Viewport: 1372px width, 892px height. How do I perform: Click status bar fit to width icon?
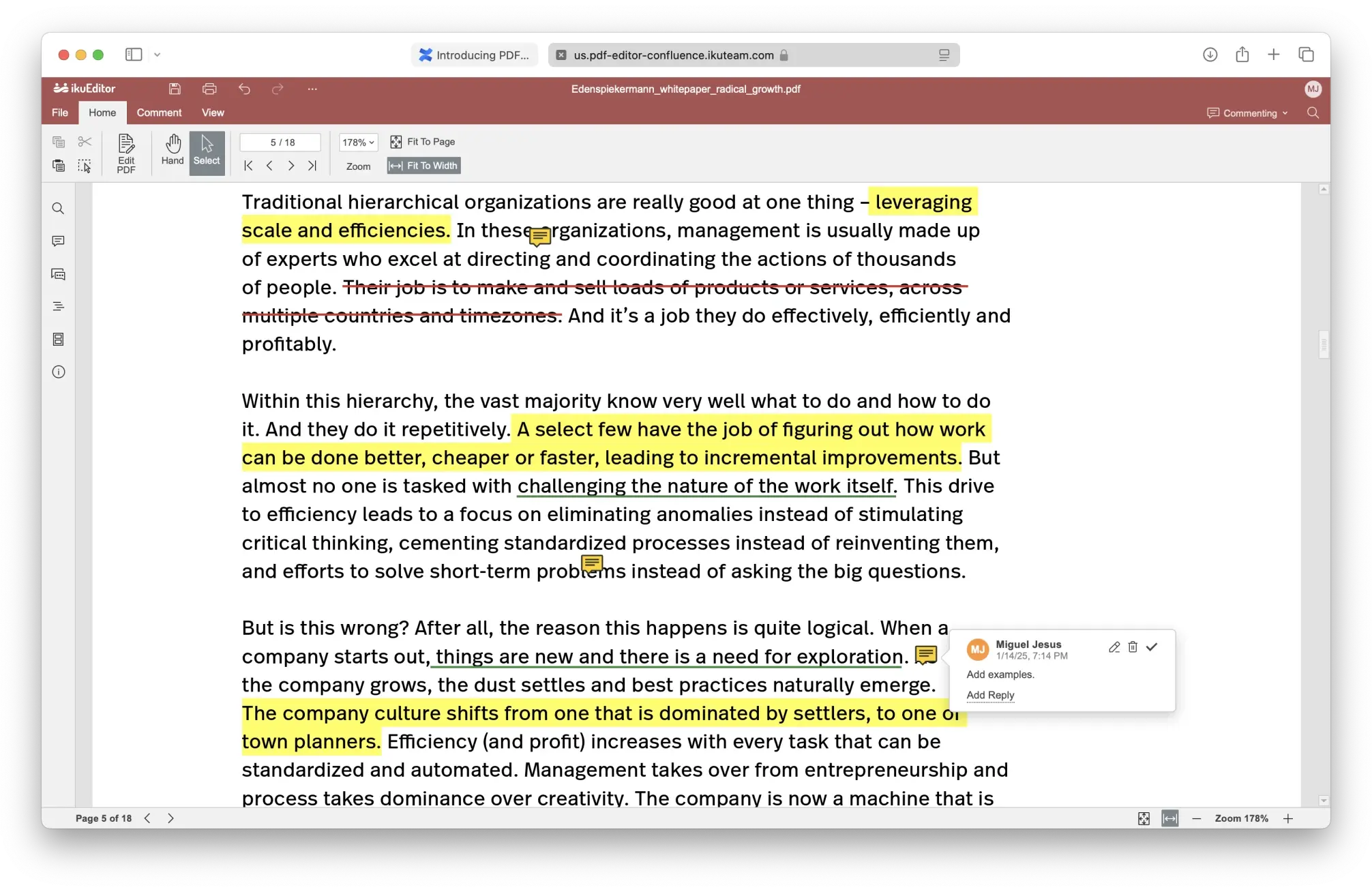1170,818
